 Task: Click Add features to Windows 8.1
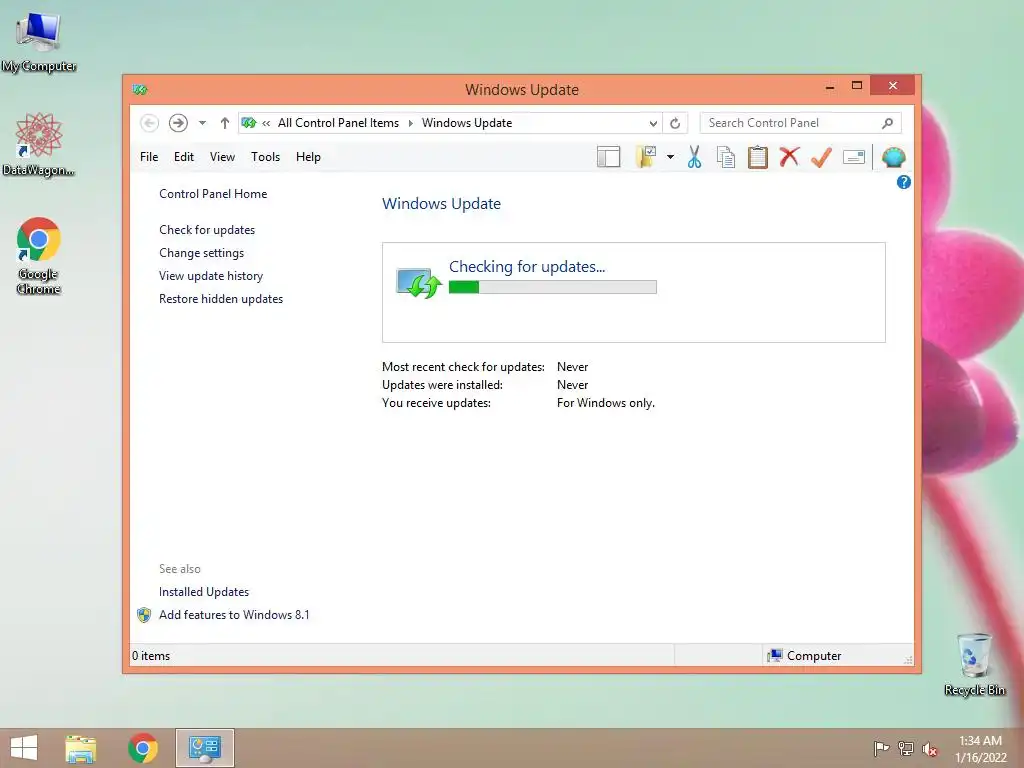tap(234, 615)
